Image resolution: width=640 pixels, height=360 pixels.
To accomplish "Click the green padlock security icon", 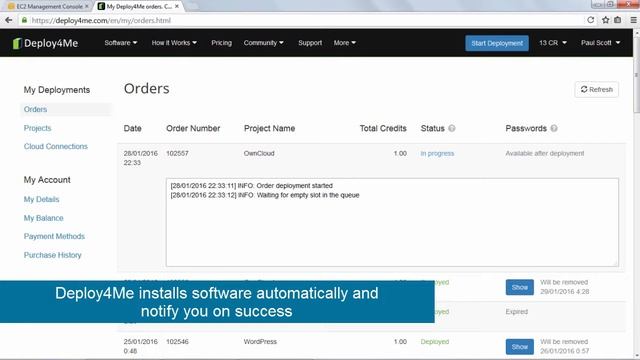I will pos(24,20).
